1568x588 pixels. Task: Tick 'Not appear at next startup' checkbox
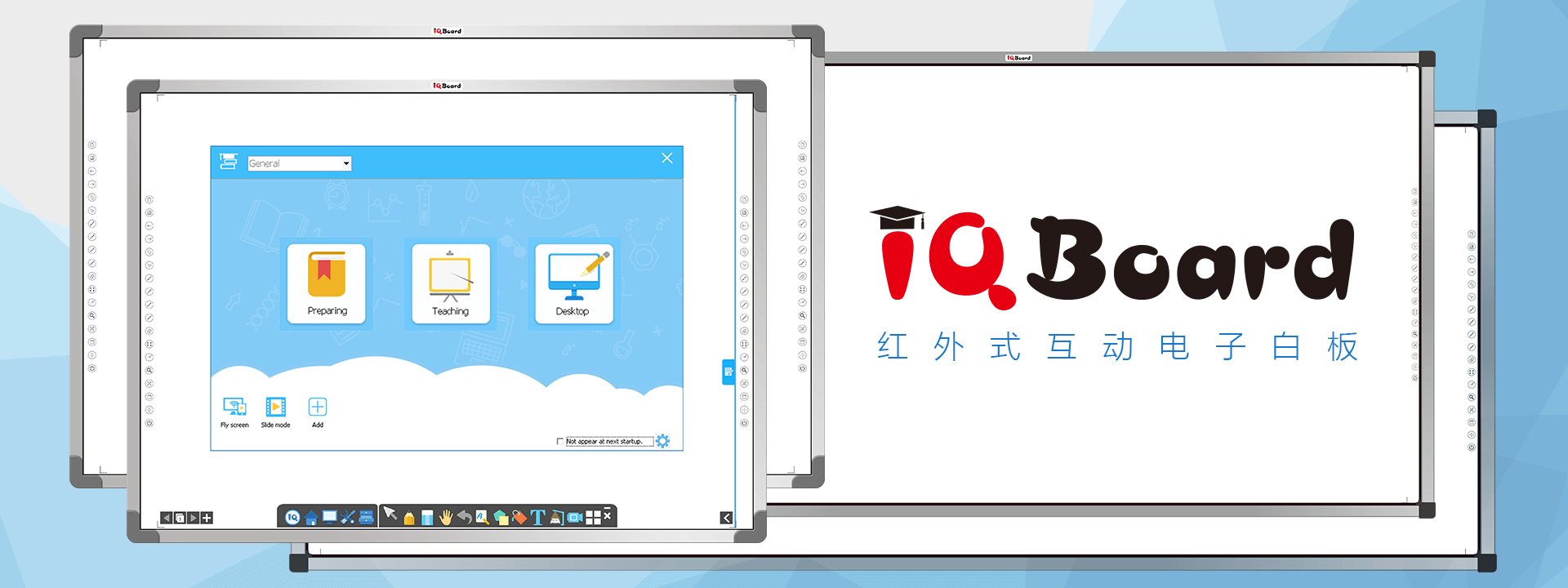[560, 442]
